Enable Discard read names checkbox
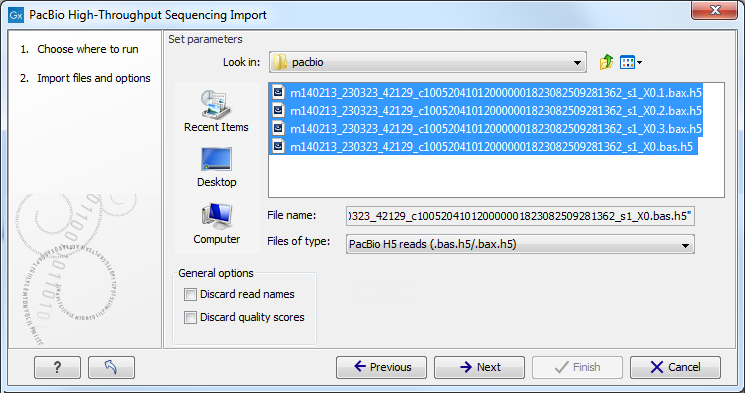 pos(191,295)
